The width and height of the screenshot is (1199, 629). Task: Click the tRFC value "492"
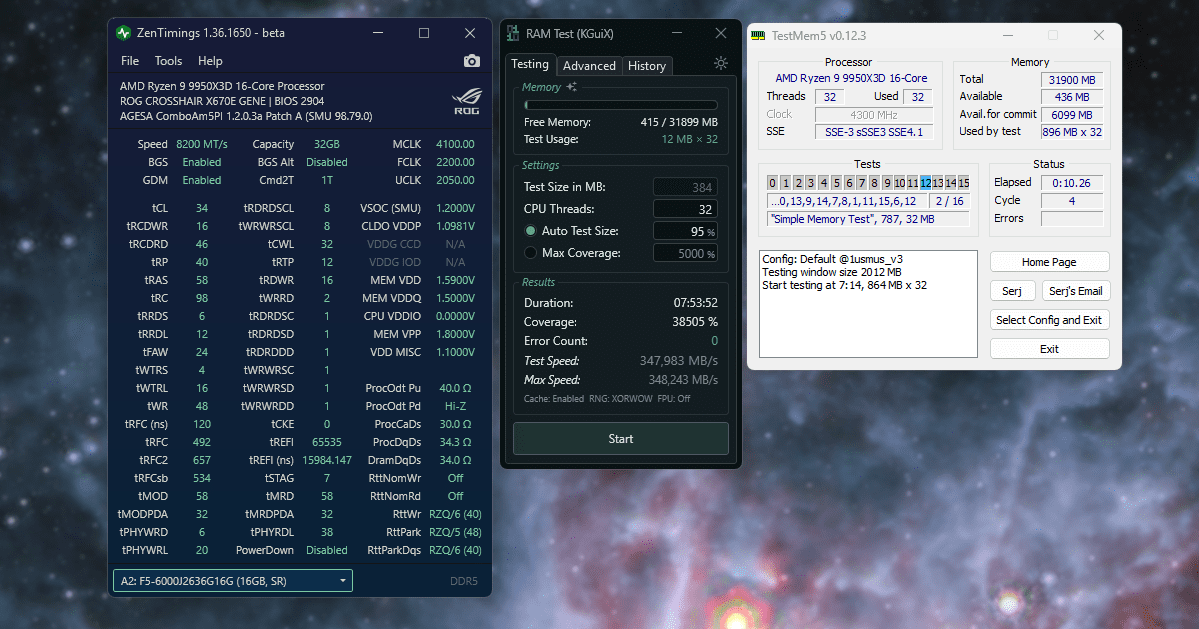pyautogui.click(x=202, y=443)
